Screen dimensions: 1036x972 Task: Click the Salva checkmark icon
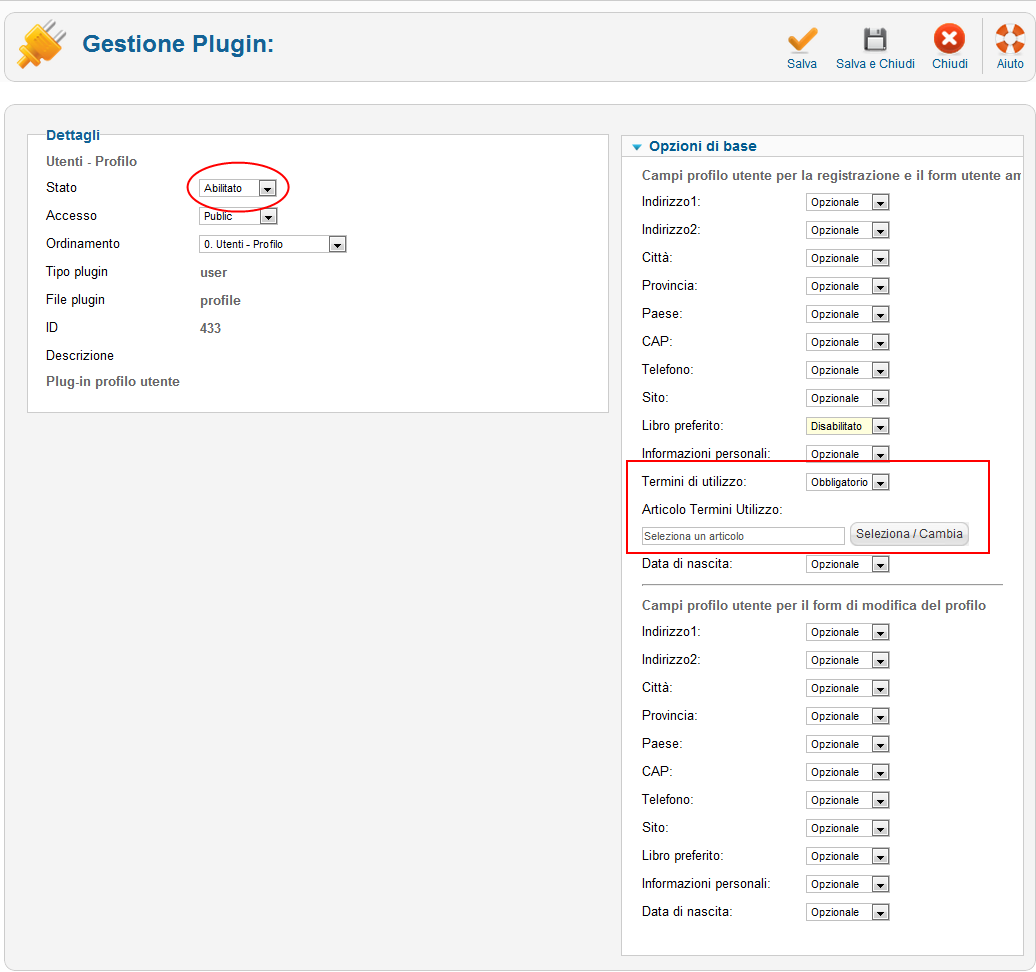coord(802,40)
